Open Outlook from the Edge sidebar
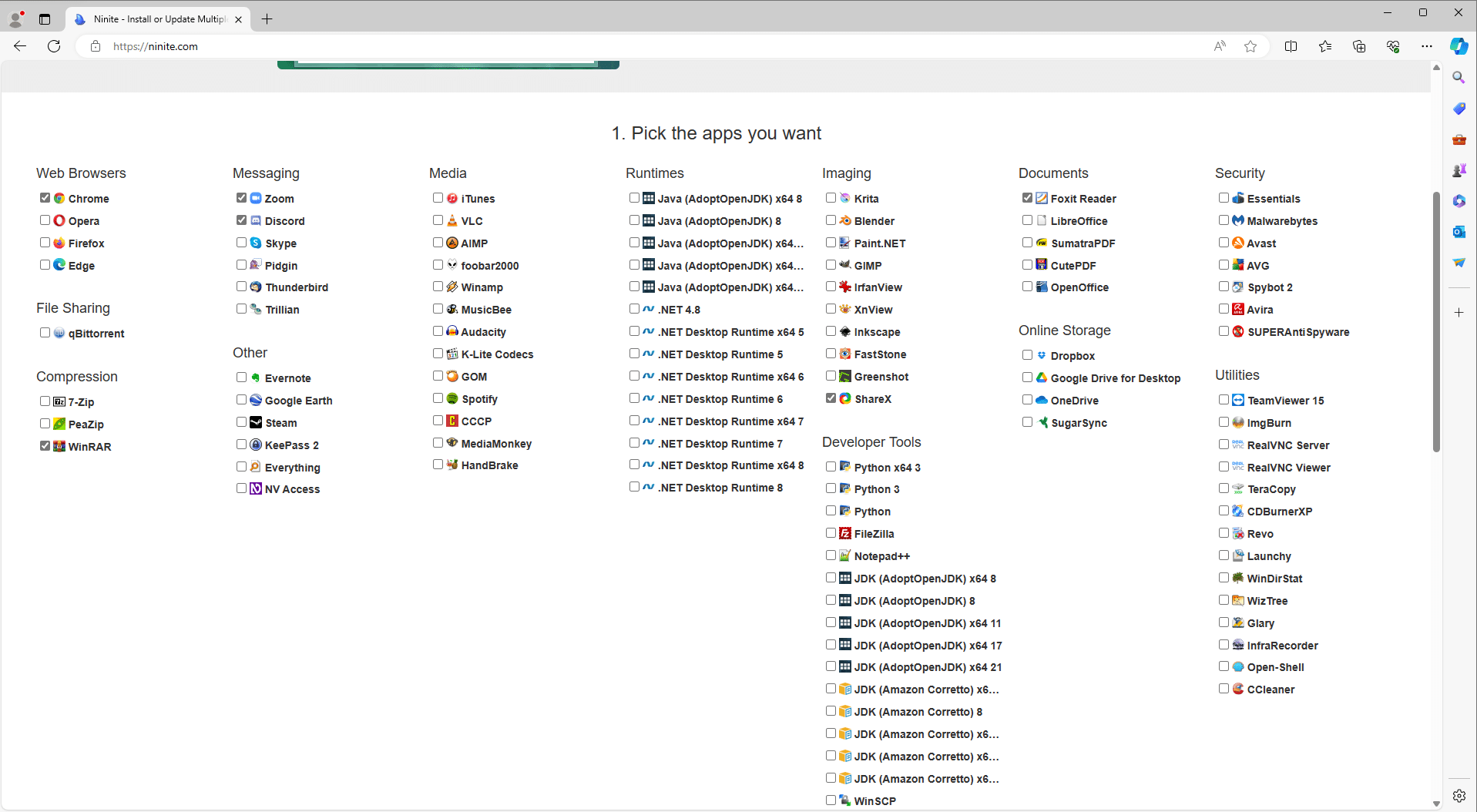1477x812 pixels. [1459, 231]
